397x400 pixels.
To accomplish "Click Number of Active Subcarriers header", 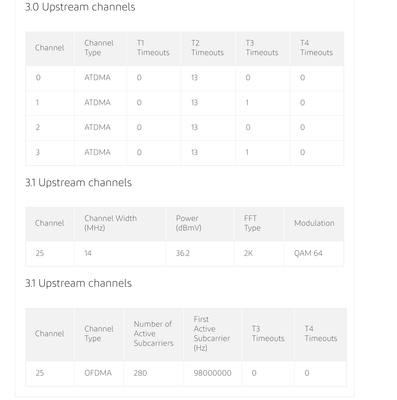I will point(154,334).
